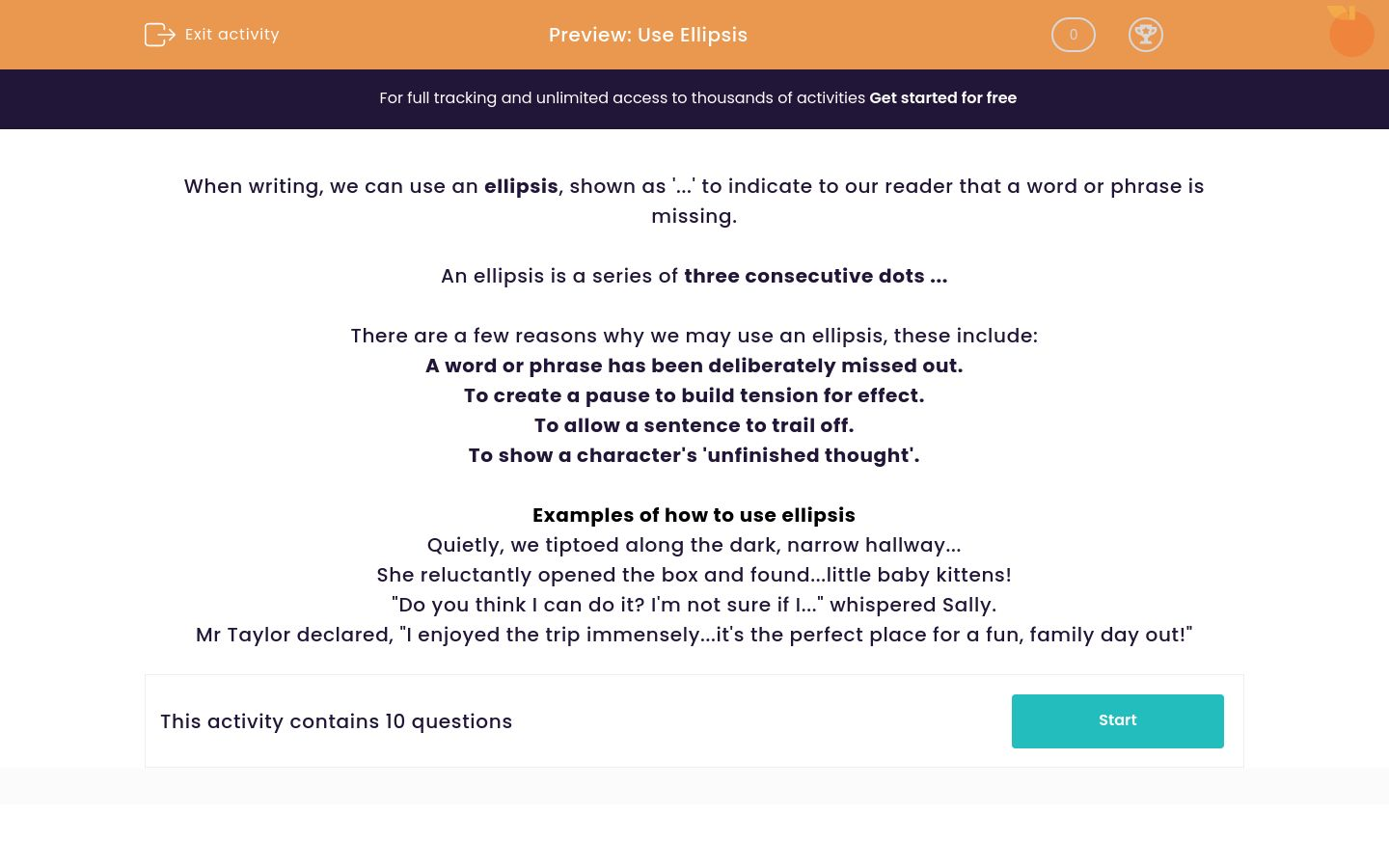Click the orange fruit logo icon
The height and width of the screenshot is (868, 1389).
click(1350, 33)
